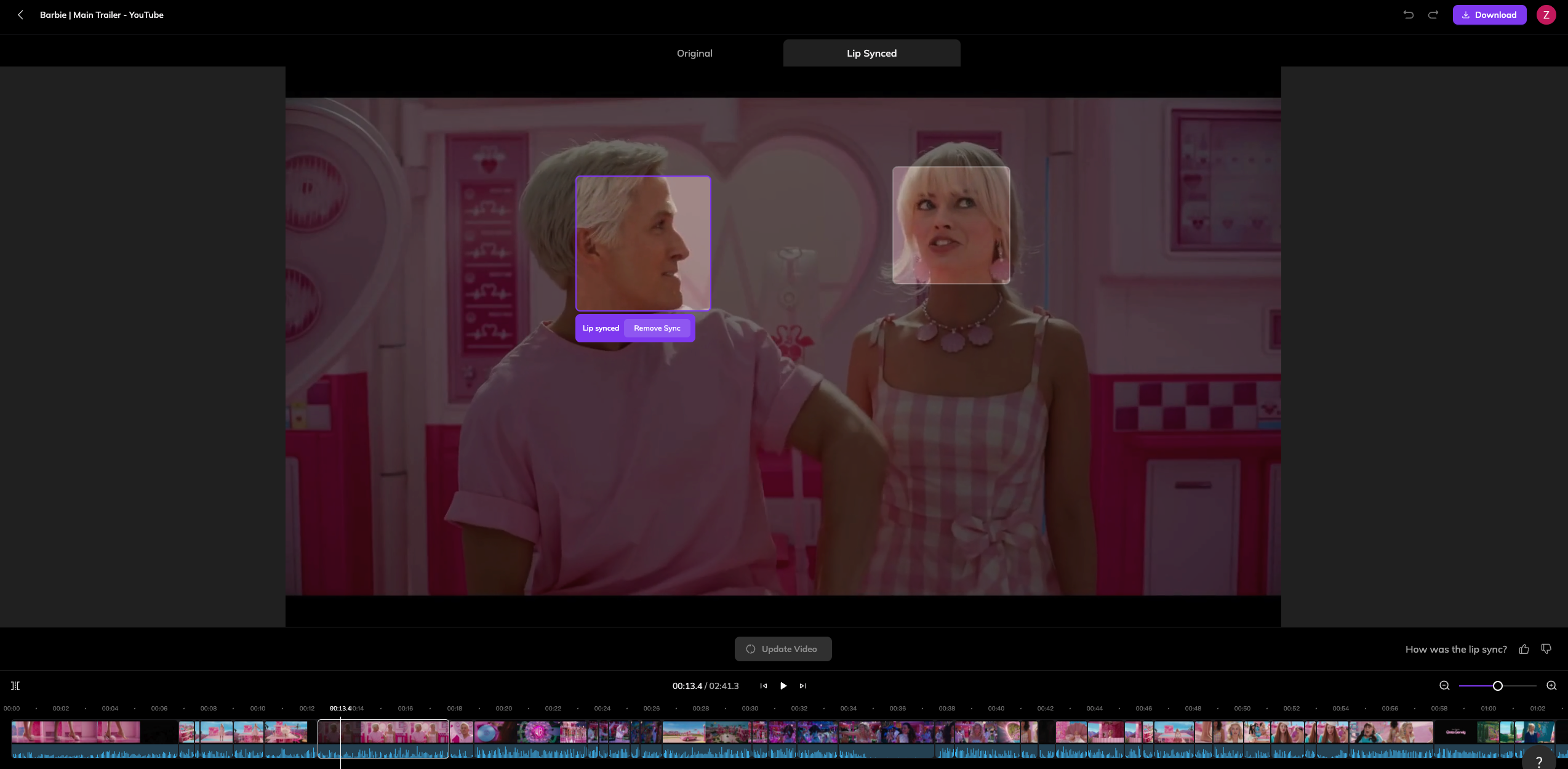The height and width of the screenshot is (769, 1568).
Task: Click the trim/split timeline icon
Action: point(15,686)
